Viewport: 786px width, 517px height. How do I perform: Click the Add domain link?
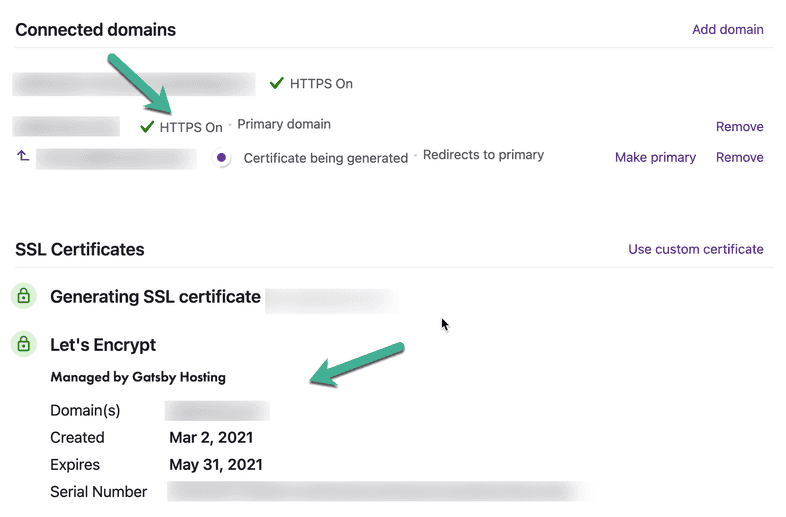click(x=727, y=30)
